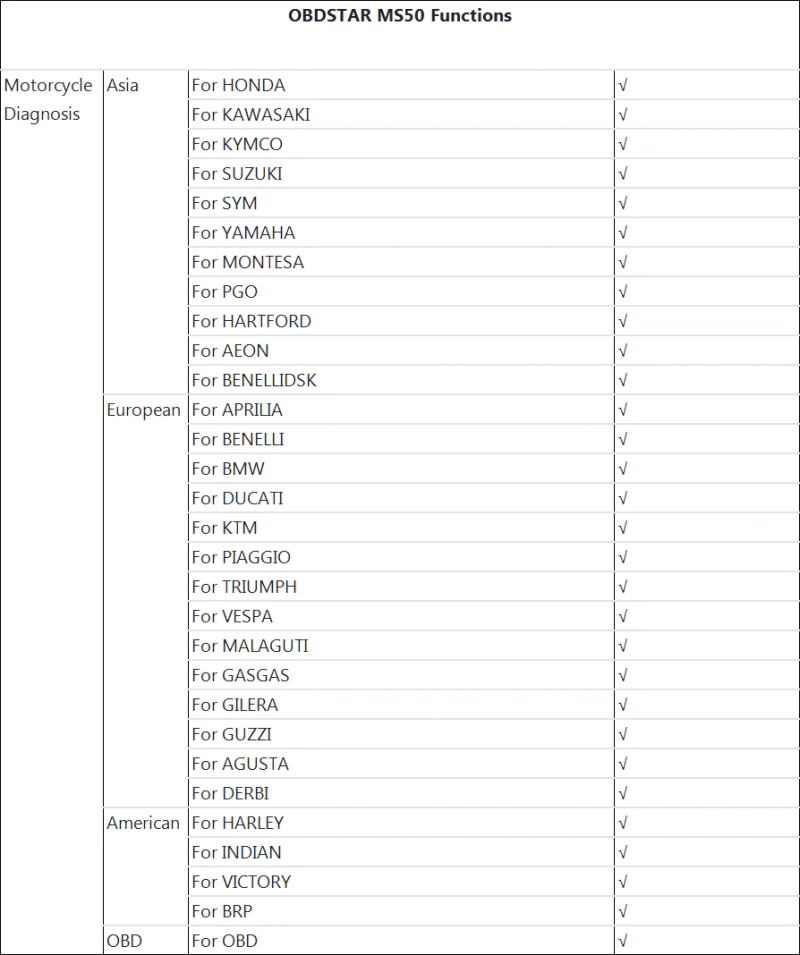Click the For HARLEY entry
Viewport: 800px width, 955px height.
point(238,823)
